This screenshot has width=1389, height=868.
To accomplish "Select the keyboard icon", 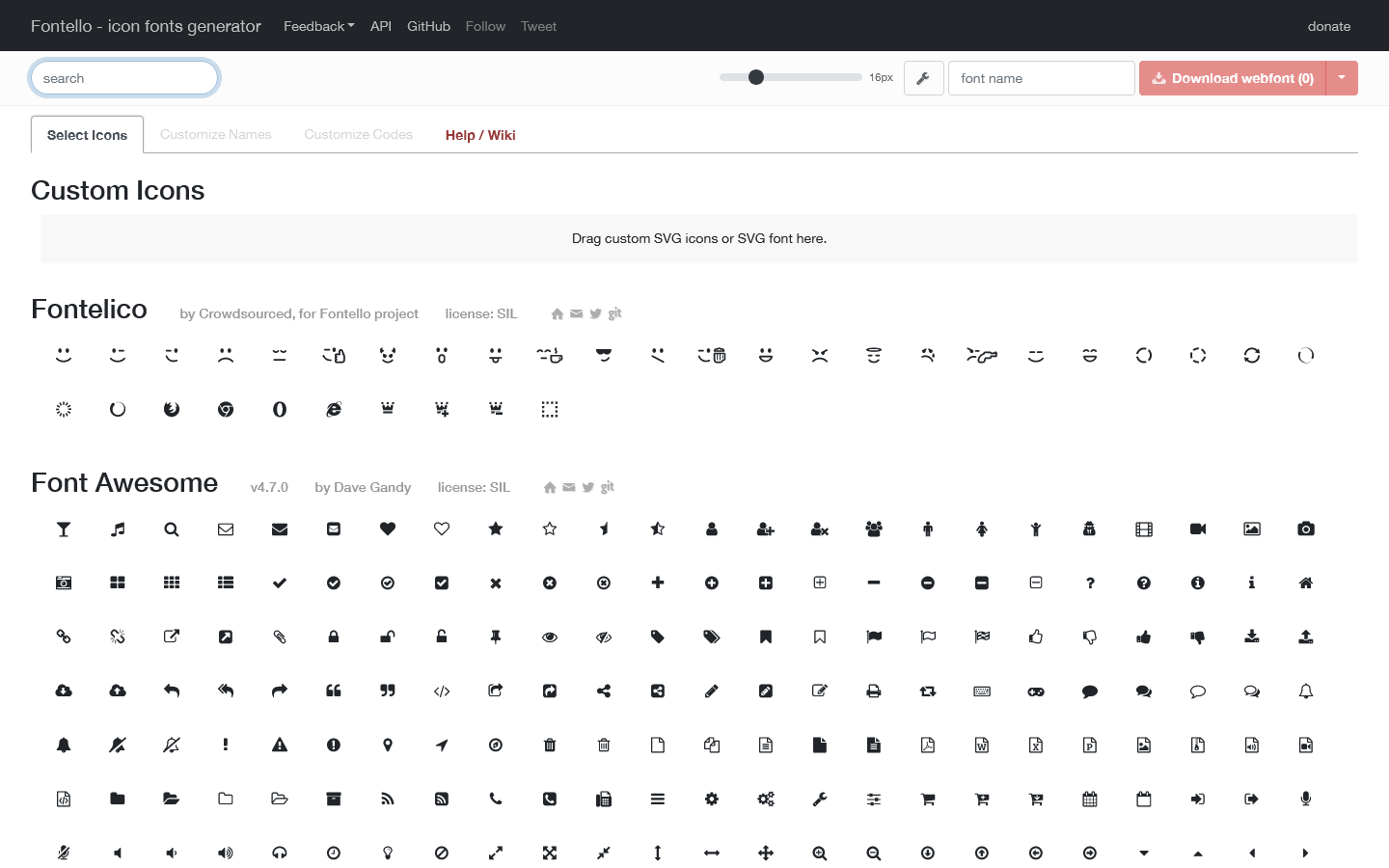I will [x=982, y=691].
